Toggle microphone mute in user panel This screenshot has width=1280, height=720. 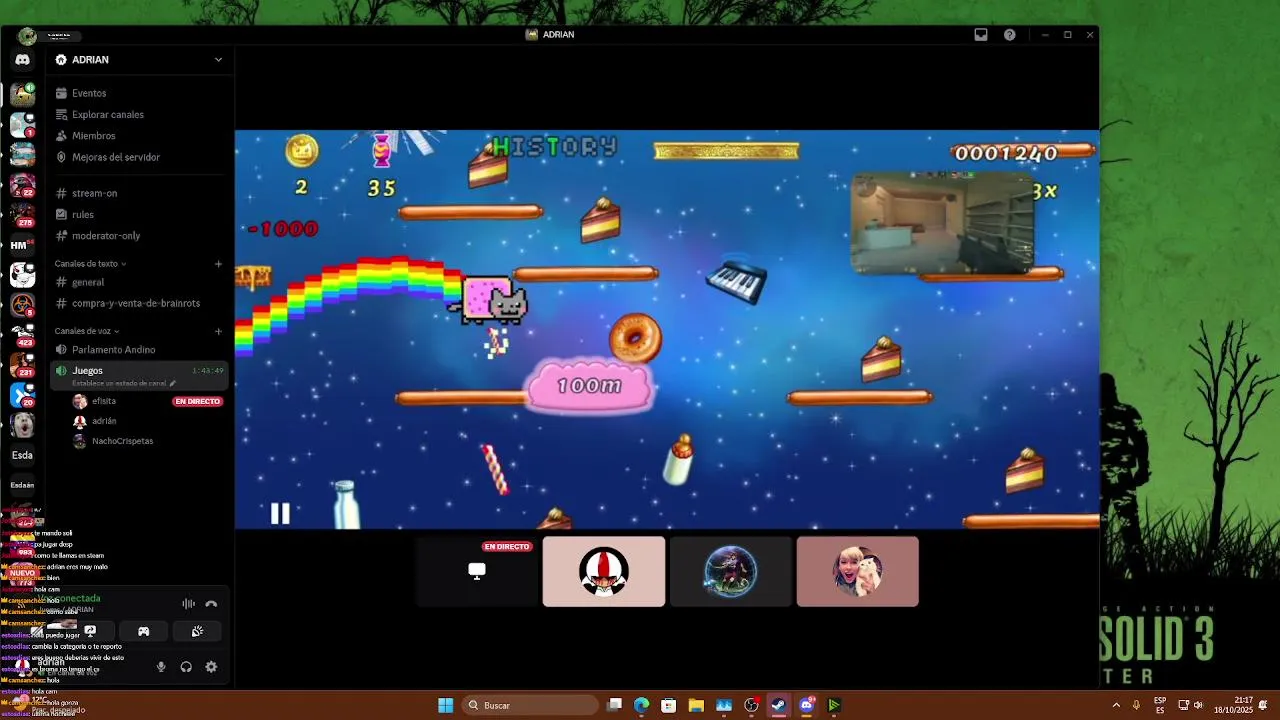point(161,667)
